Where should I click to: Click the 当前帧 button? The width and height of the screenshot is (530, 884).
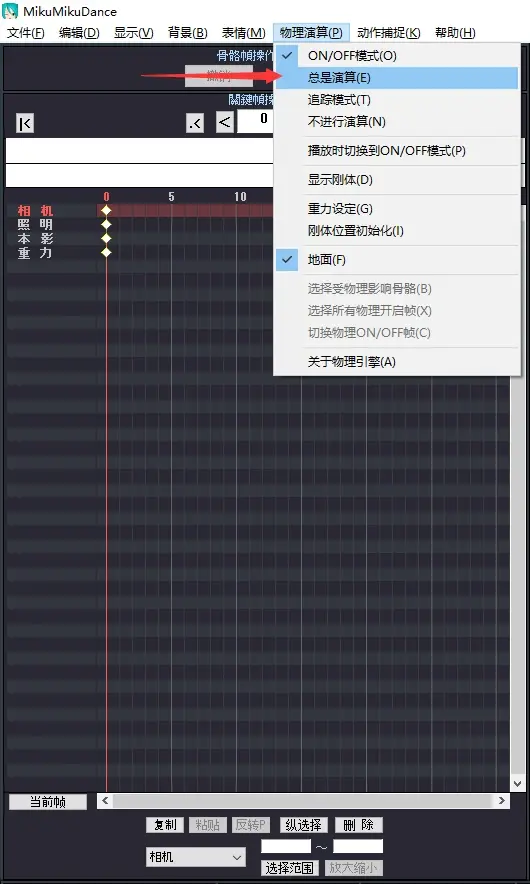pyautogui.click(x=48, y=802)
